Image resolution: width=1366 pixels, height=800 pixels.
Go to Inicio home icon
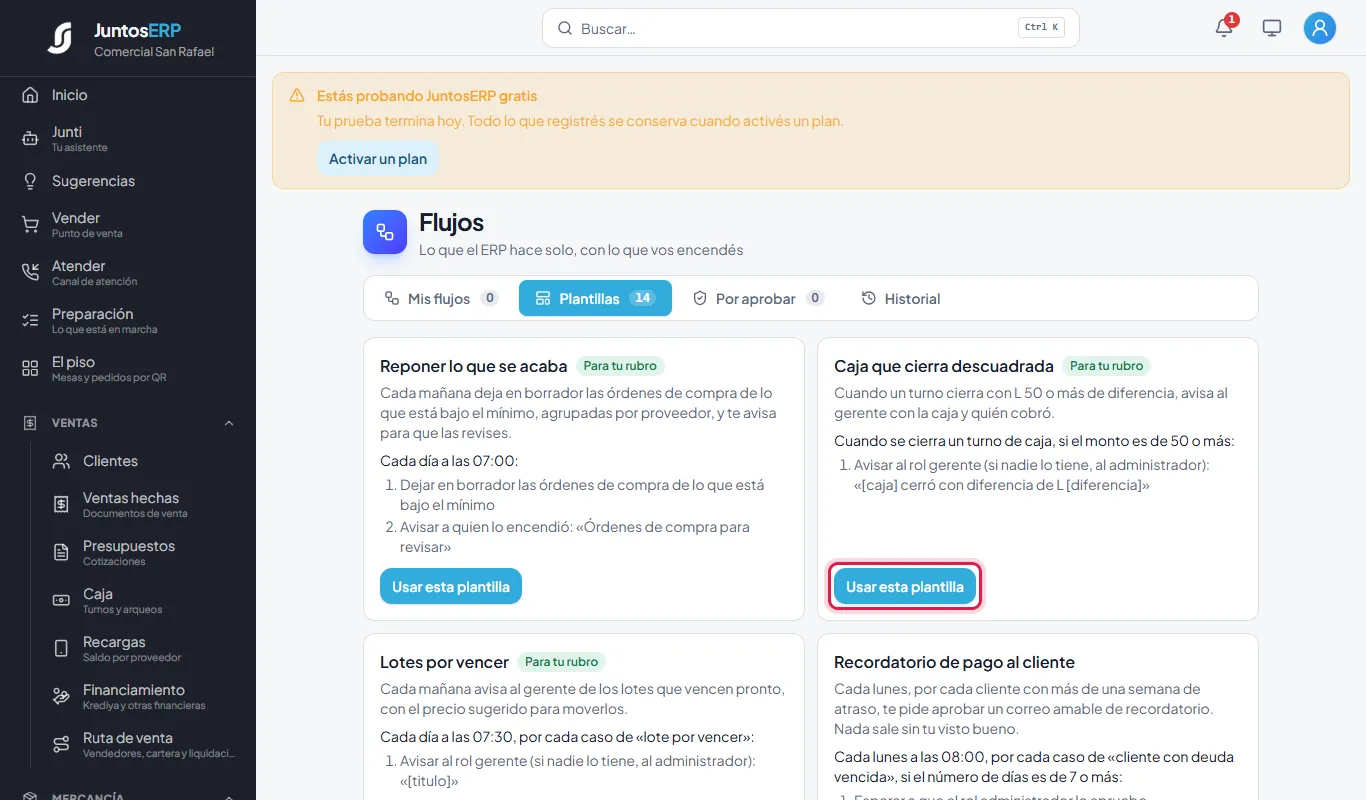pos(30,95)
